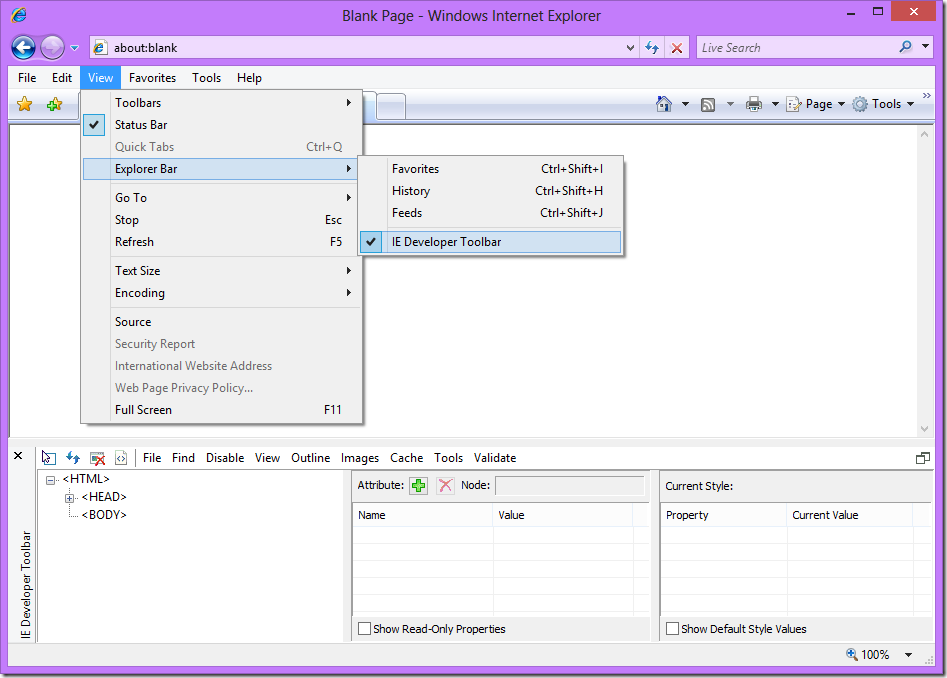Image resolution: width=947 pixels, height=678 pixels.
Task: Open the Help menu
Action: point(249,78)
